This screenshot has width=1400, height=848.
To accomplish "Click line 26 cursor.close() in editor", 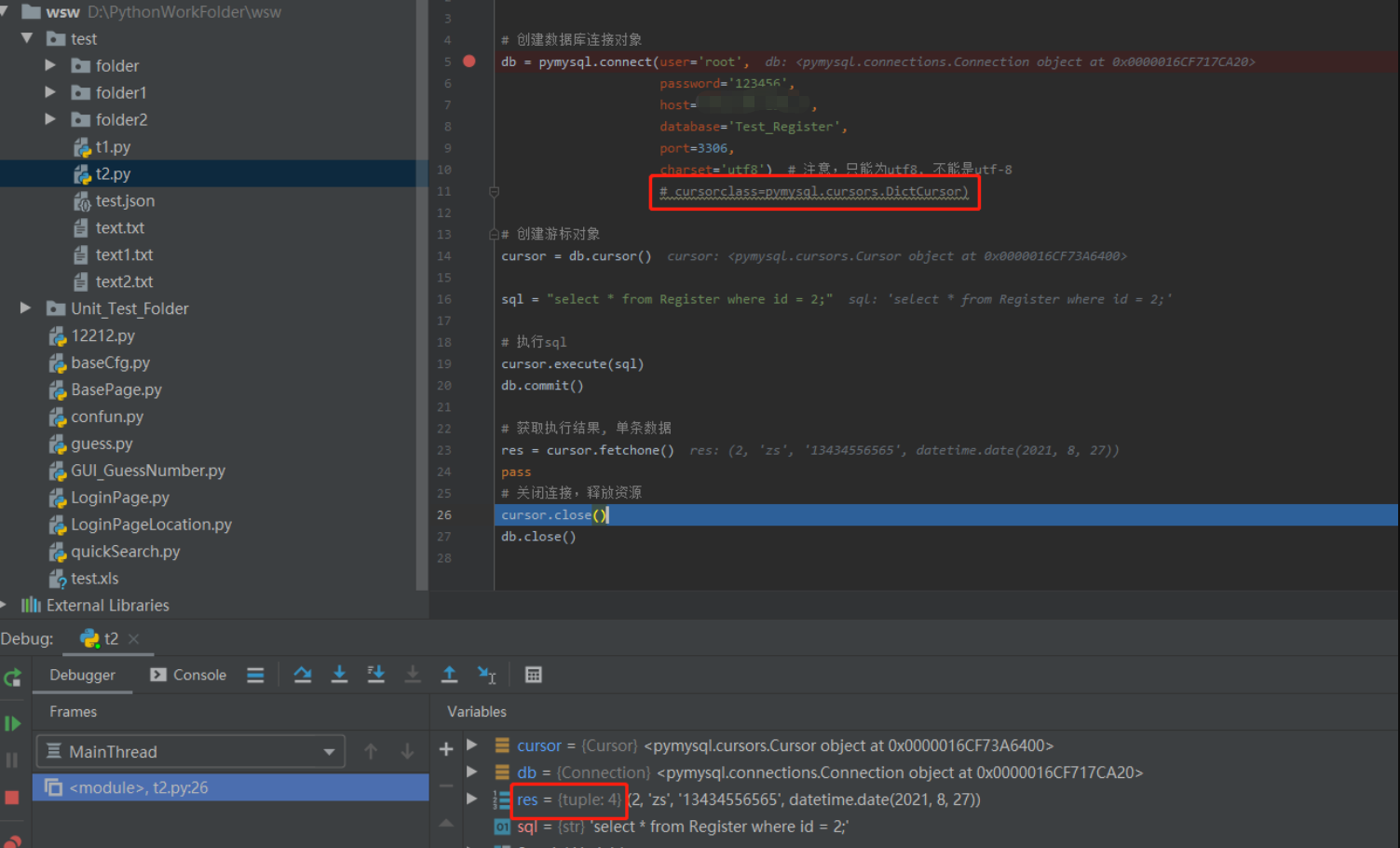I will (554, 515).
